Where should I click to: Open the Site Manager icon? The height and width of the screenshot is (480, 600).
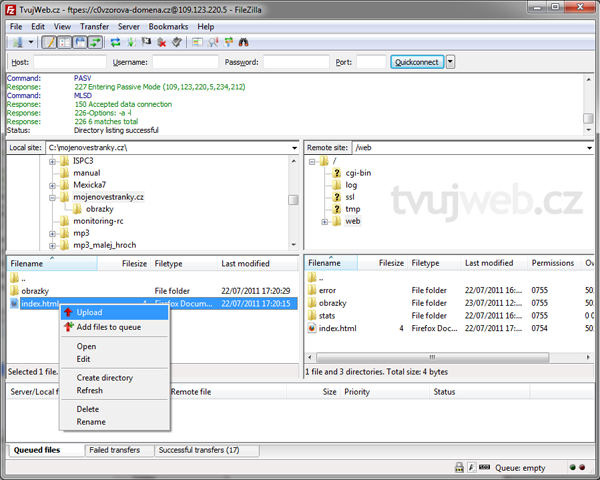[18, 42]
